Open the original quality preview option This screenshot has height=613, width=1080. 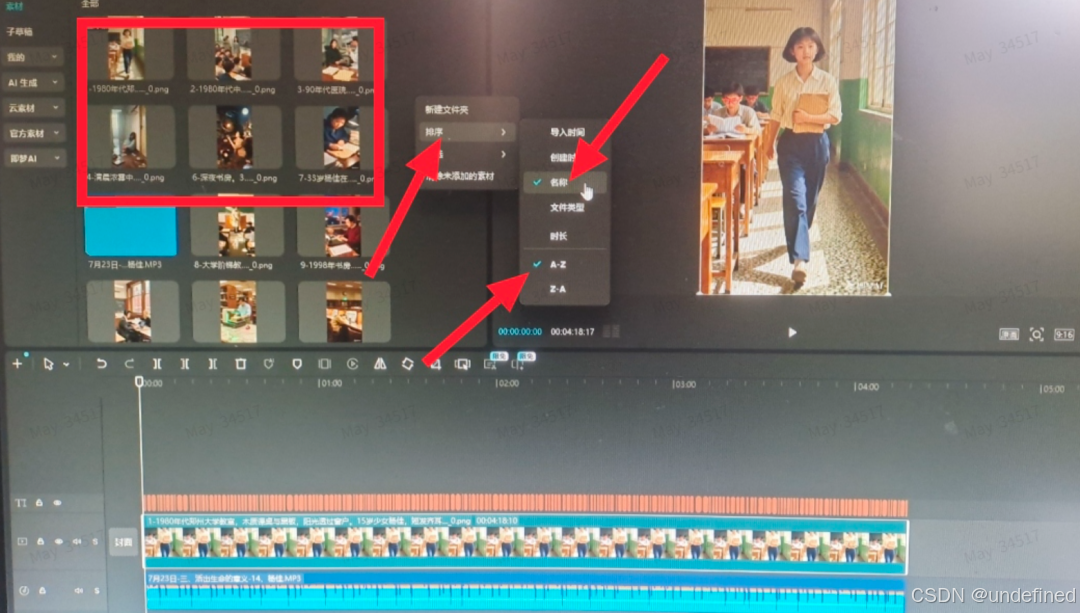pos(1008,335)
